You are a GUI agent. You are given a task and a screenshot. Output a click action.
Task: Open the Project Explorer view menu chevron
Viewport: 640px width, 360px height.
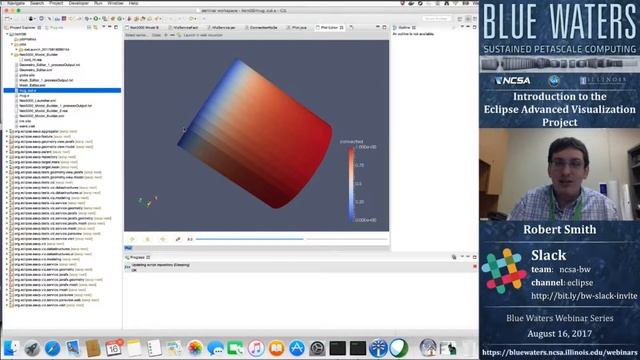click(x=103, y=27)
